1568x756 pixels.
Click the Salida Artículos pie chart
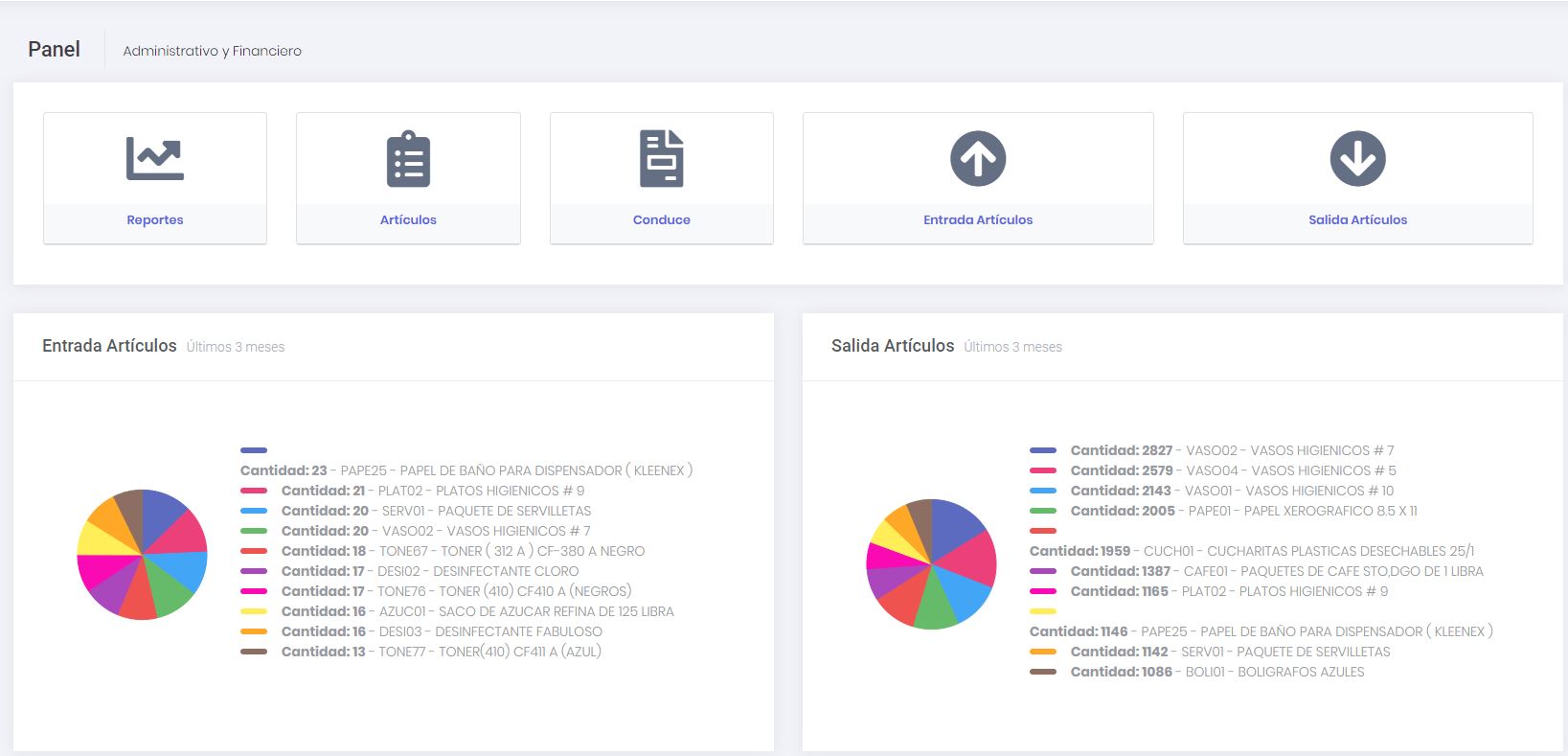click(x=931, y=563)
